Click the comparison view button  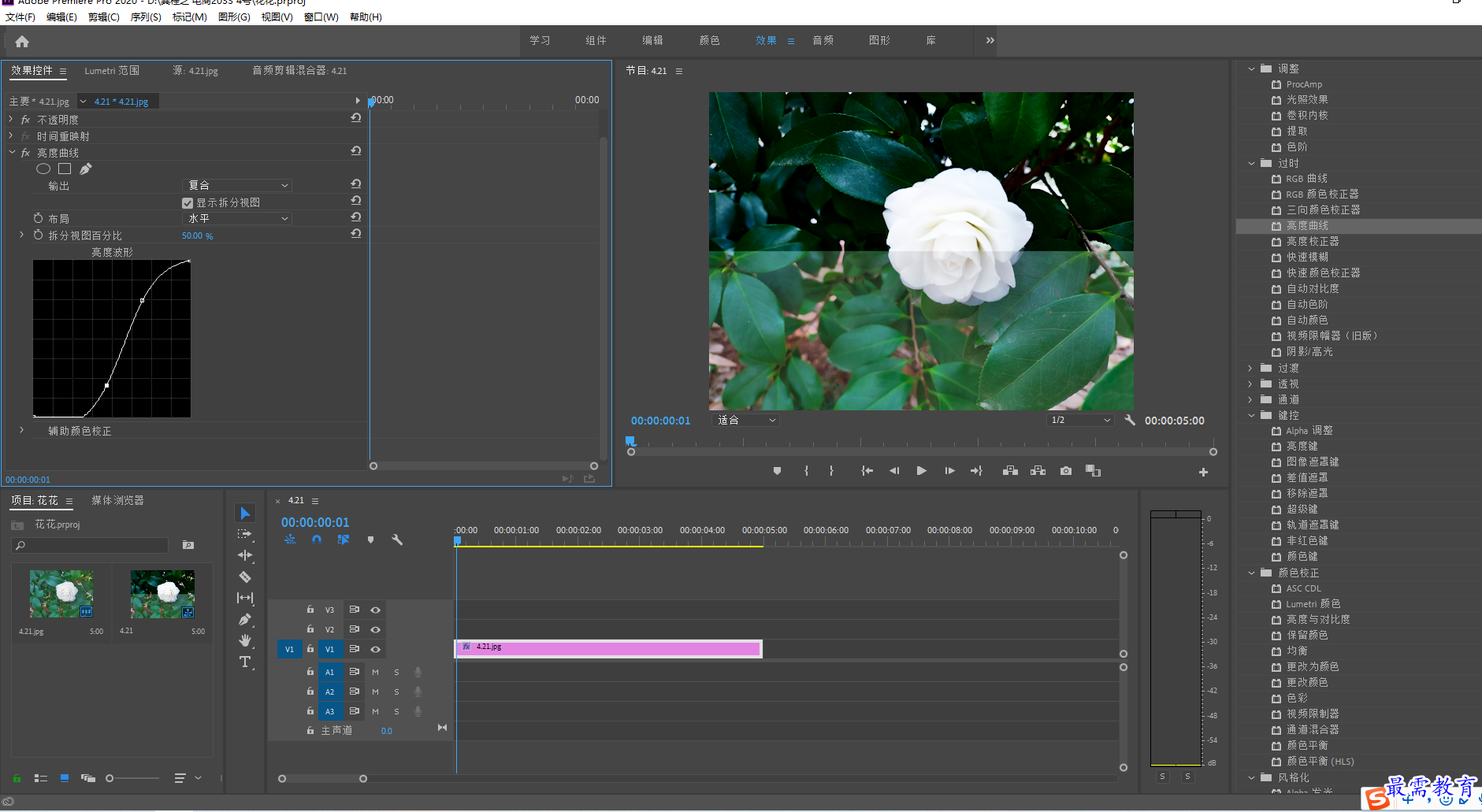point(1093,471)
